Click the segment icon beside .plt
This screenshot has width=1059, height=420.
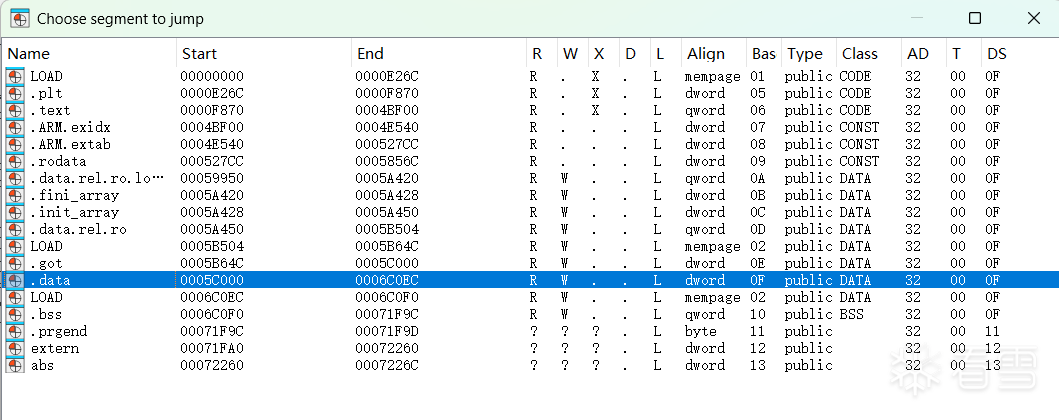(x=14, y=93)
